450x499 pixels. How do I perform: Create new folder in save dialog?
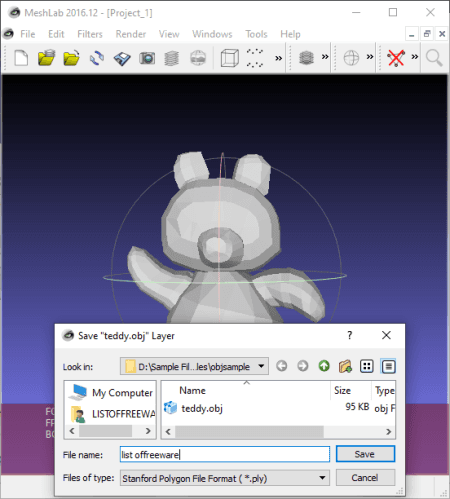tap(345, 366)
